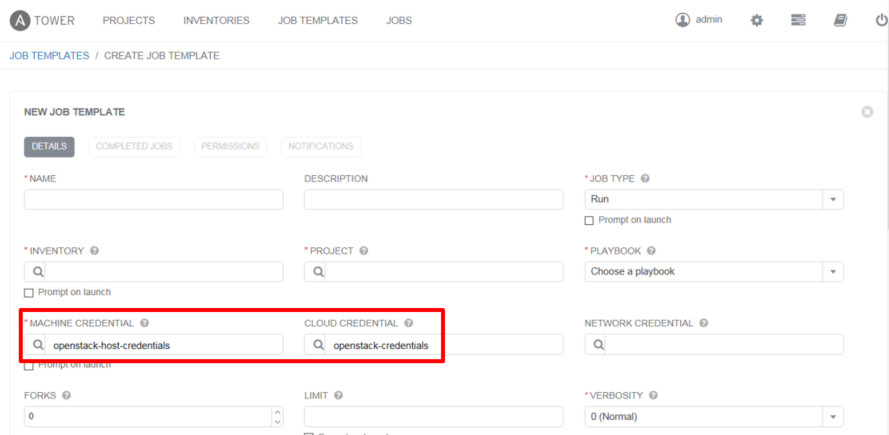
Task: Show help for Cloud Credential
Action: click(x=408, y=323)
